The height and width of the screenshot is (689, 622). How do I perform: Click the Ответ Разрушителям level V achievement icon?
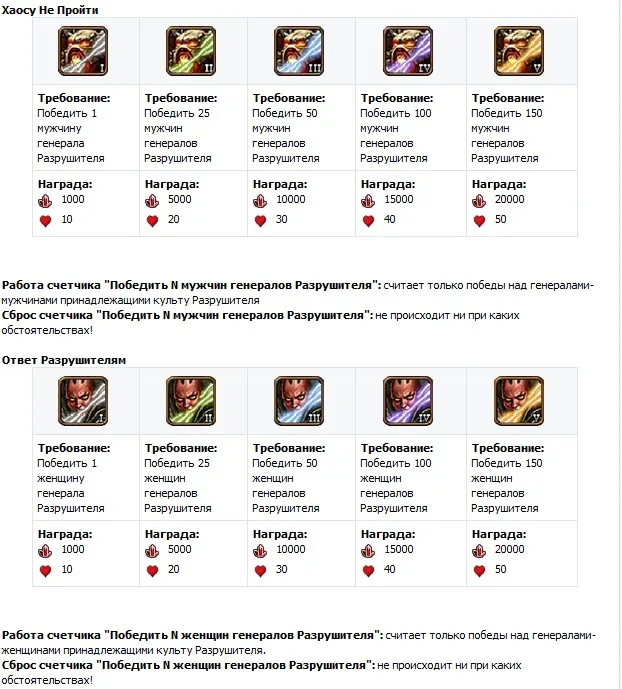518,401
